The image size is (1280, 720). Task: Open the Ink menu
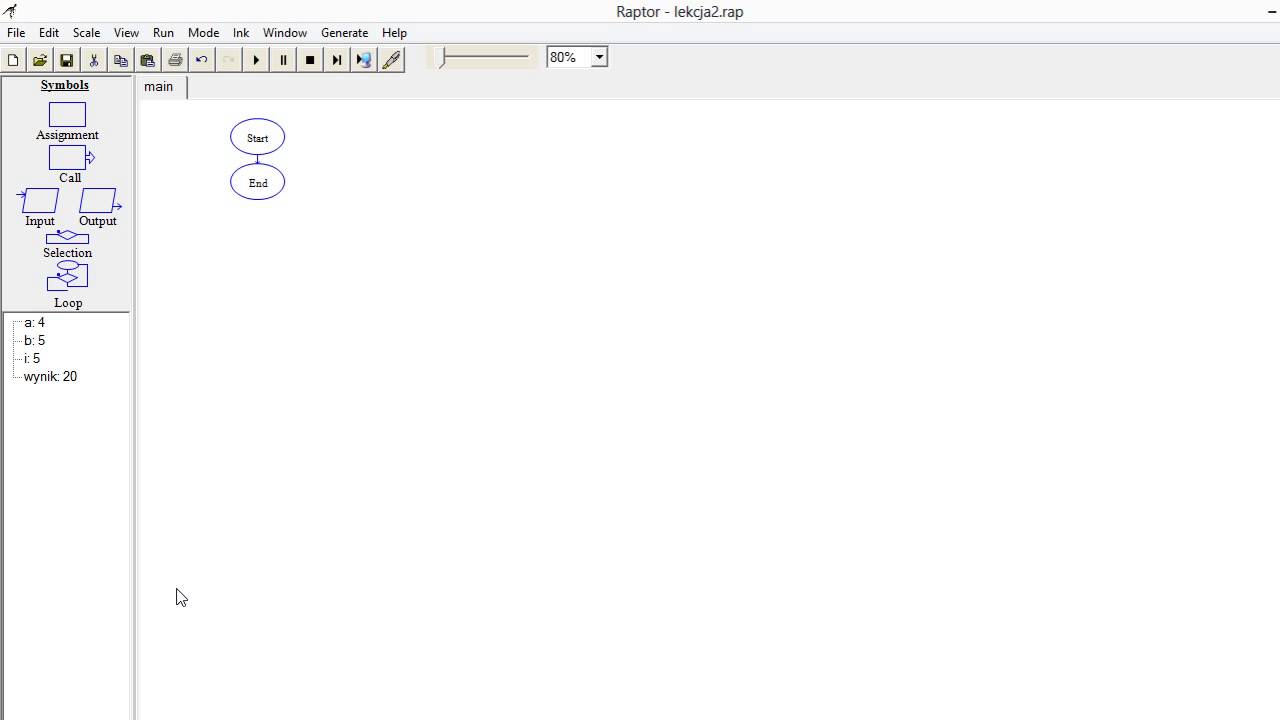241,33
